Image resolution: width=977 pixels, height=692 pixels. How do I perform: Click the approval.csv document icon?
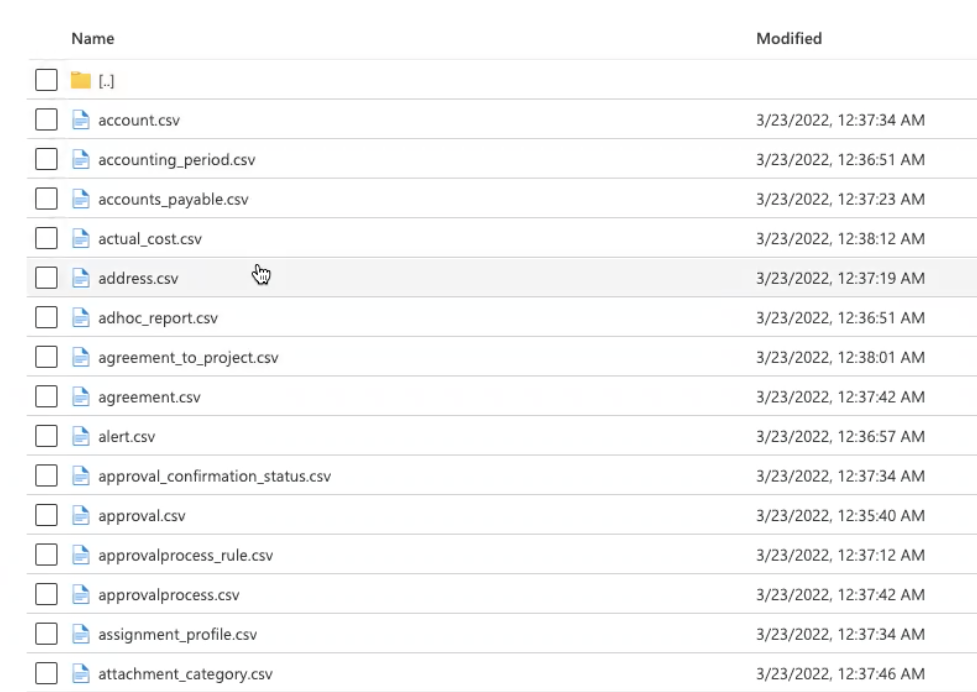[81, 516]
